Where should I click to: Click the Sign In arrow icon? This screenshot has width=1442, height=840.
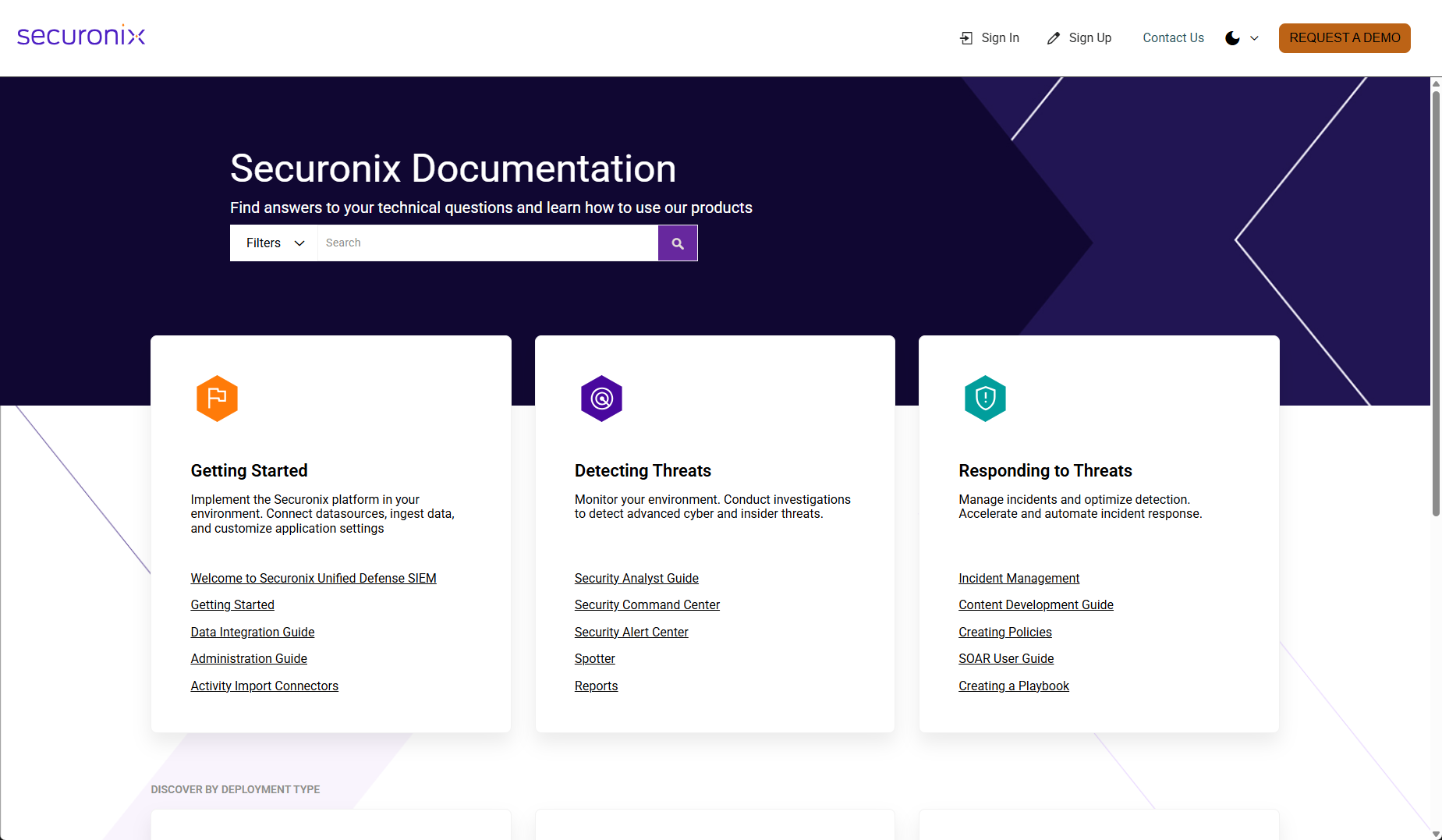[x=966, y=38]
